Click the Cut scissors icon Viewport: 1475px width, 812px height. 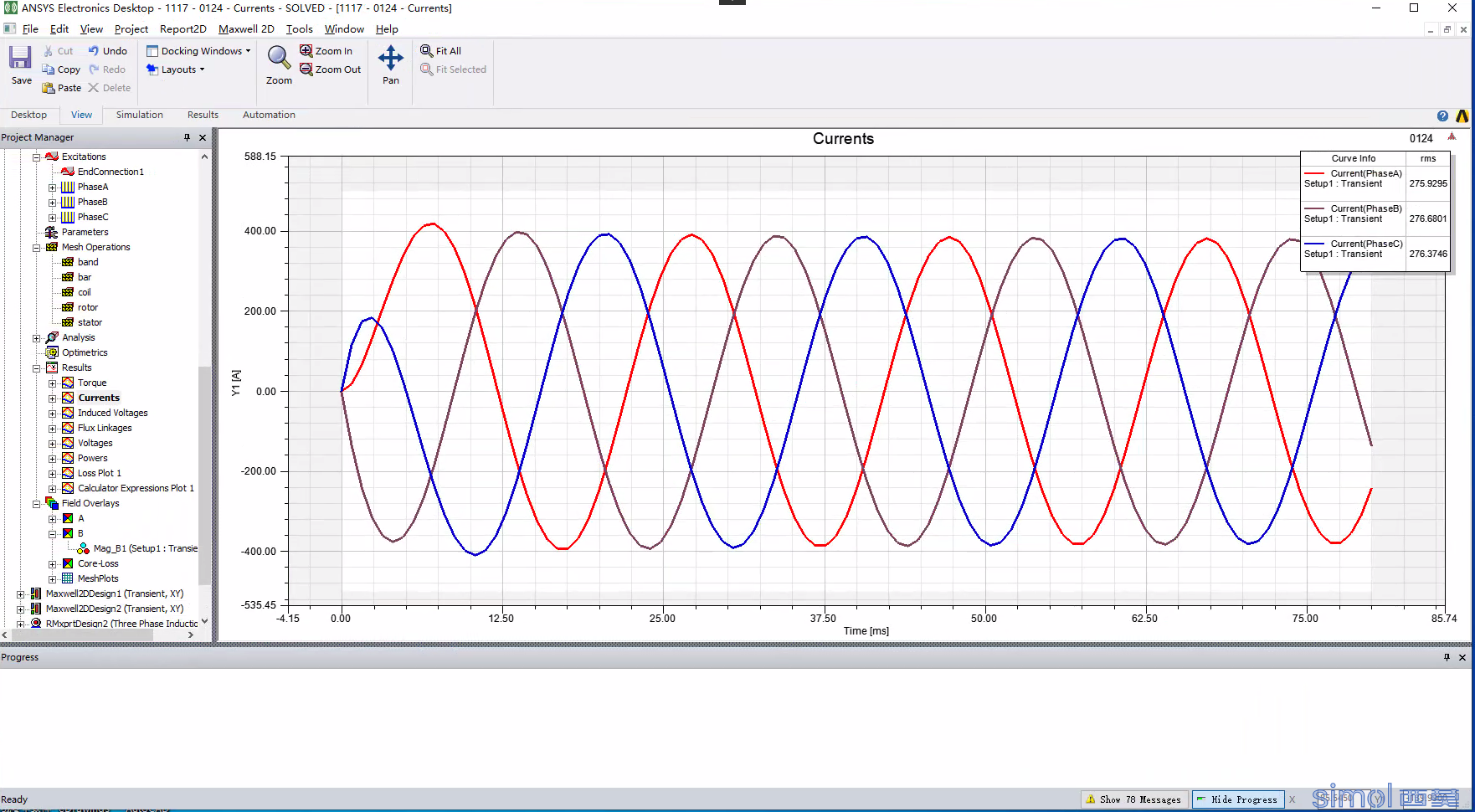pos(49,51)
